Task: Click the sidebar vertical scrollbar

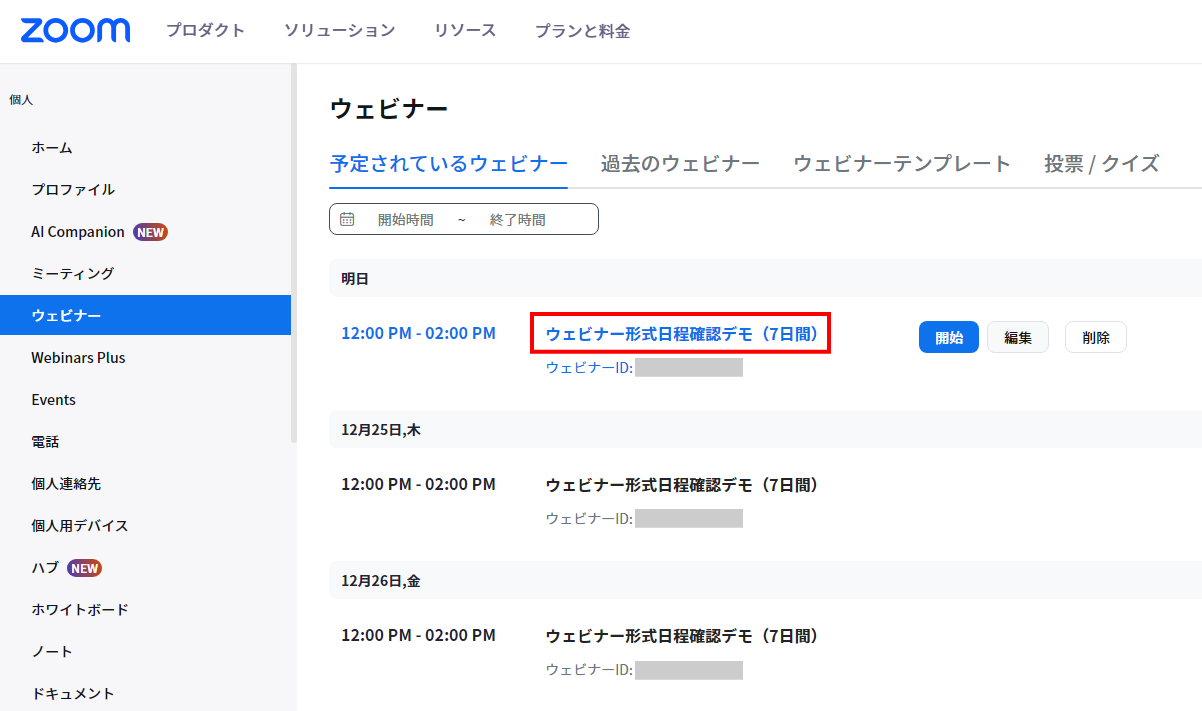Action: (293, 250)
